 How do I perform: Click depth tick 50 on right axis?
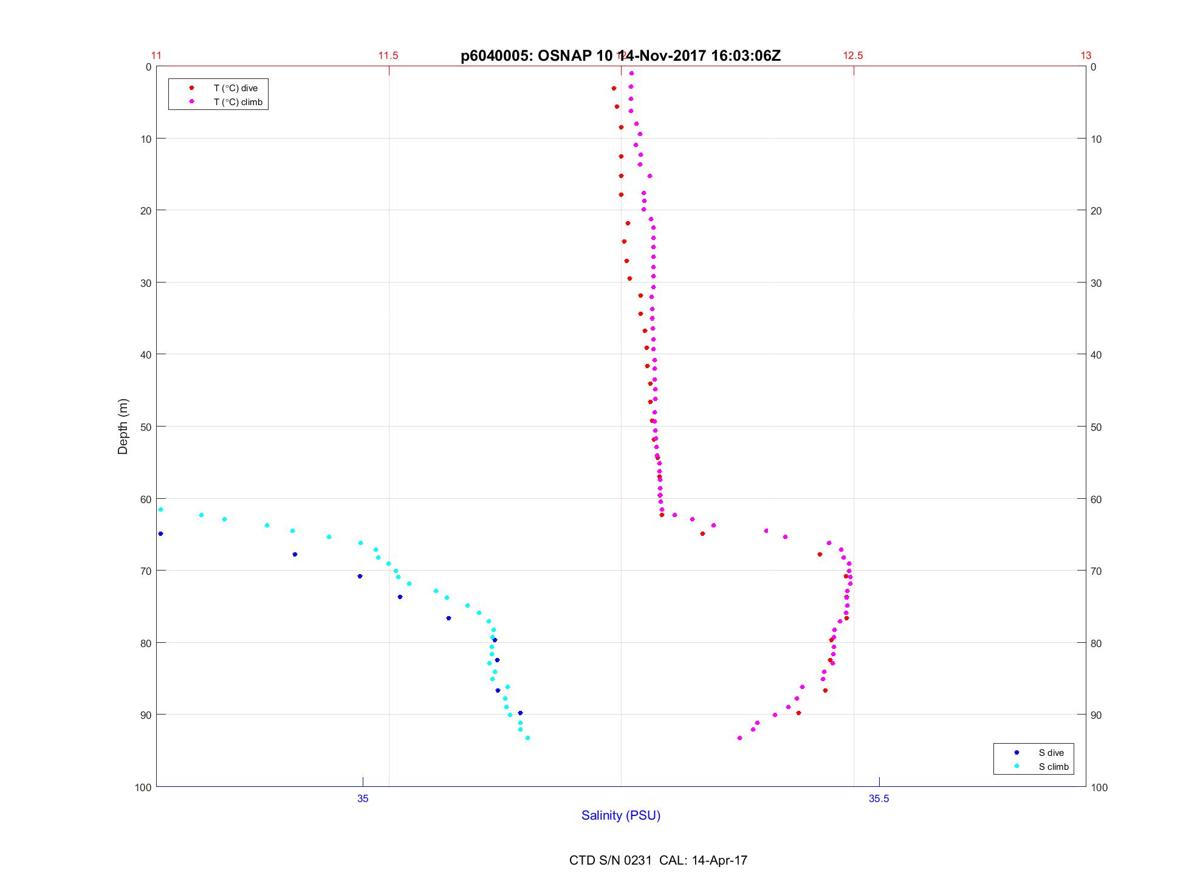tap(1097, 427)
